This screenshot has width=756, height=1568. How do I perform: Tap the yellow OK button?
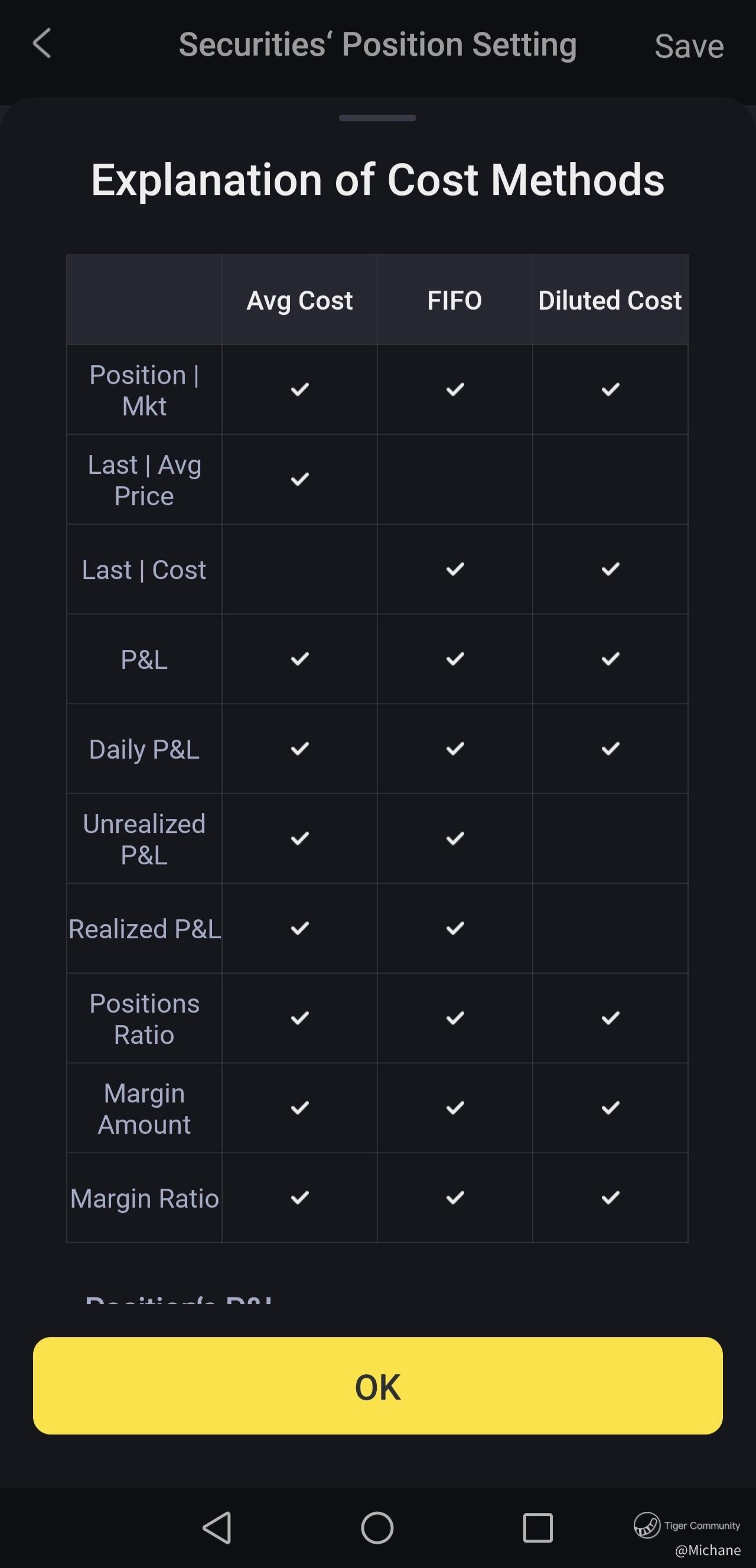pyautogui.click(x=377, y=1385)
